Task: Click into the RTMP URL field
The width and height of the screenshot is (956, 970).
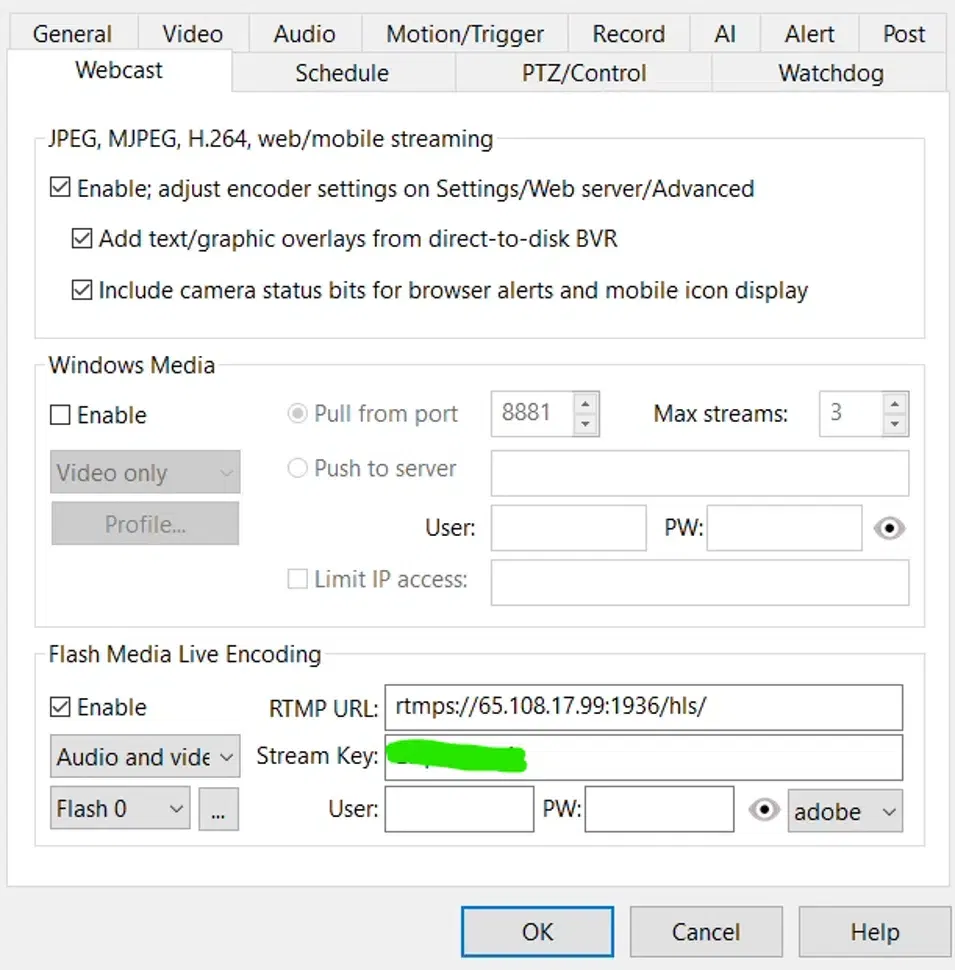Action: (643, 707)
